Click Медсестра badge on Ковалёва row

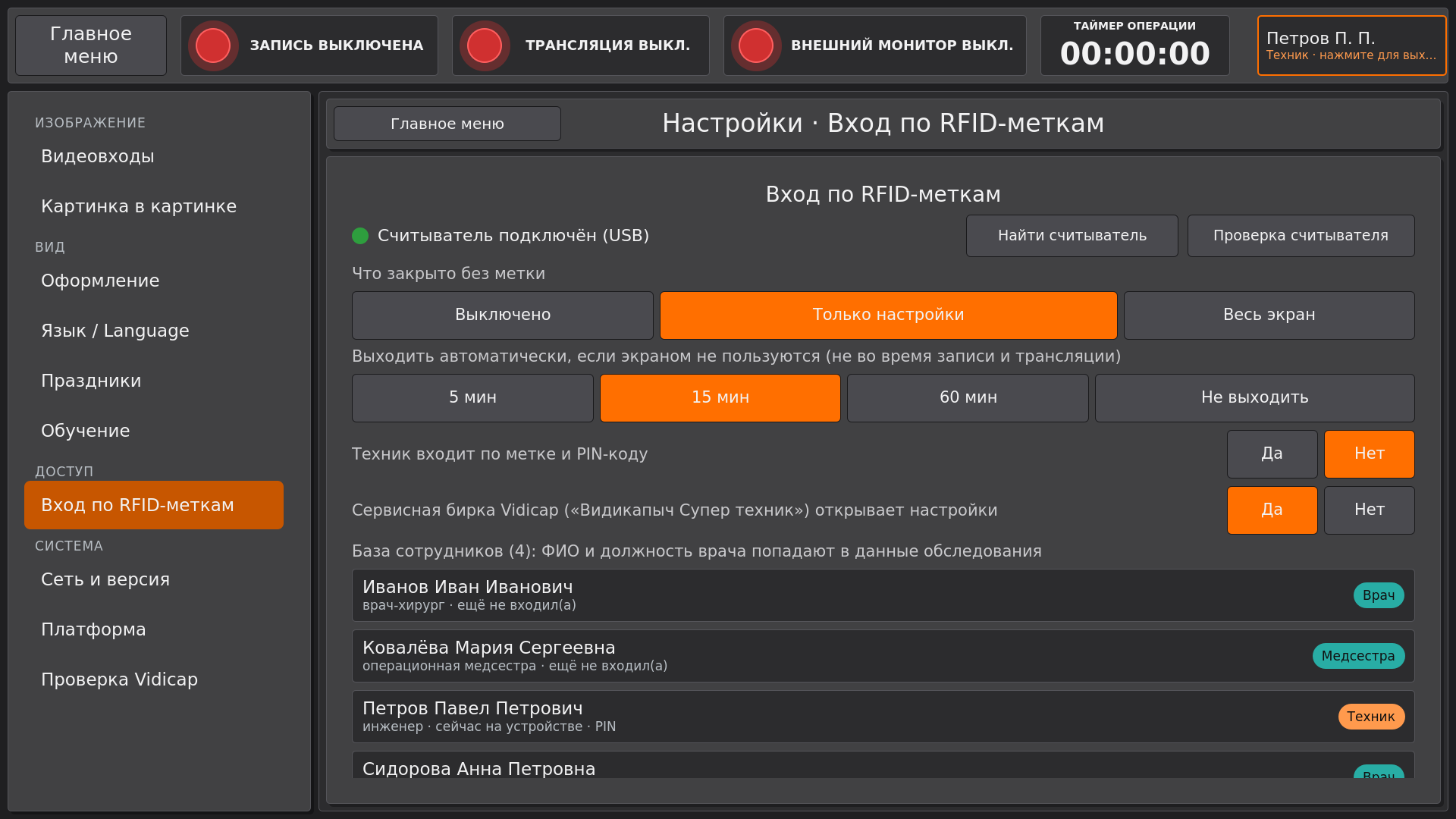pyautogui.click(x=1358, y=656)
